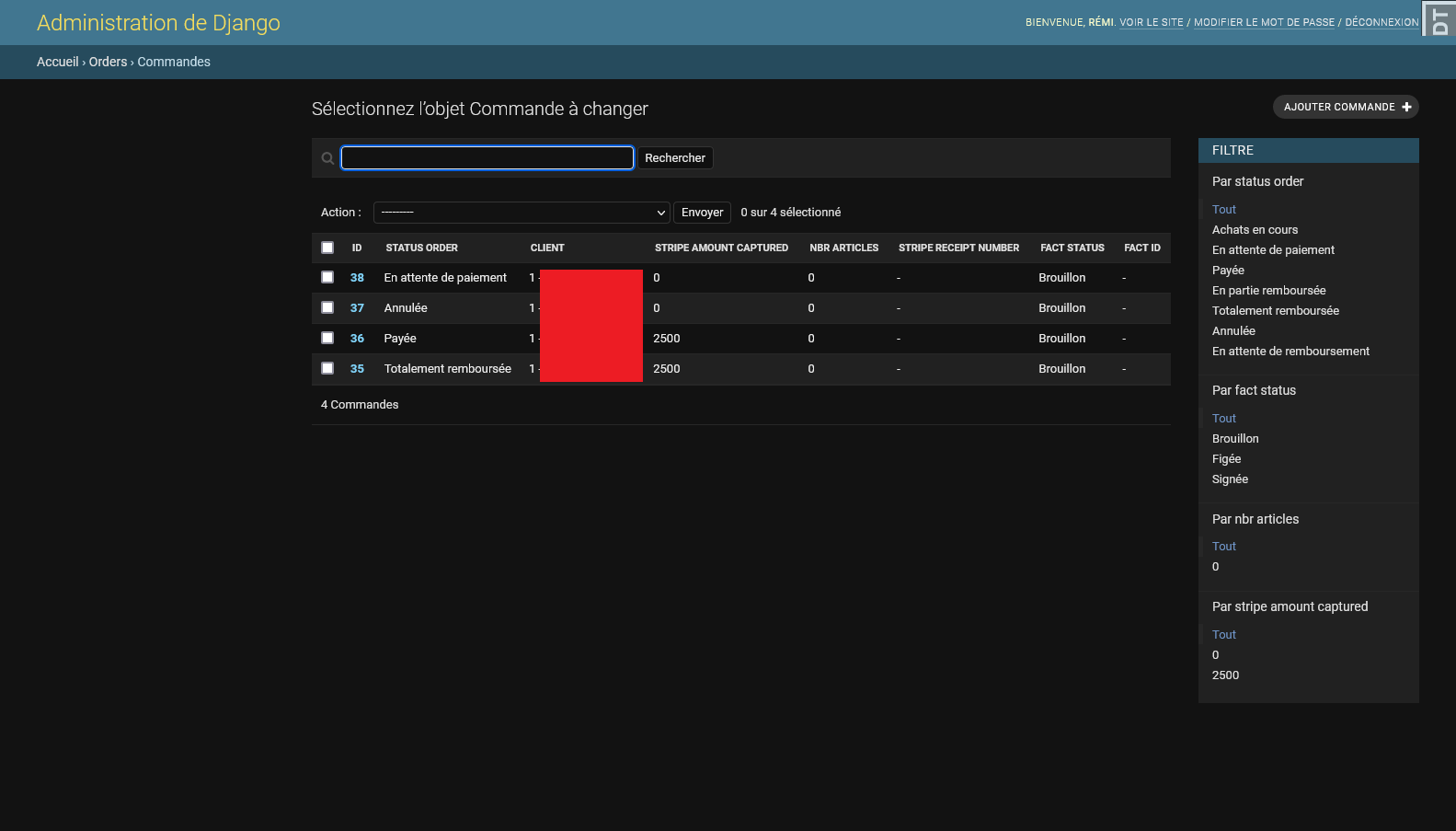Sort by Stripe Amount Captured column
1456x831 pixels.
tap(721, 248)
